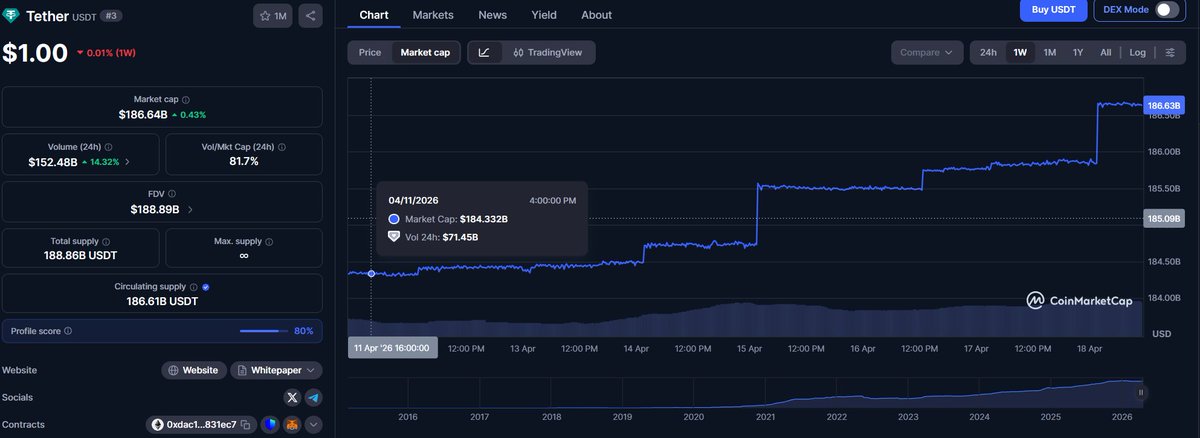Viewport: 1200px width, 438px height.
Task: Add Tether to watchlist with star button
Action: tap(273, 16)
